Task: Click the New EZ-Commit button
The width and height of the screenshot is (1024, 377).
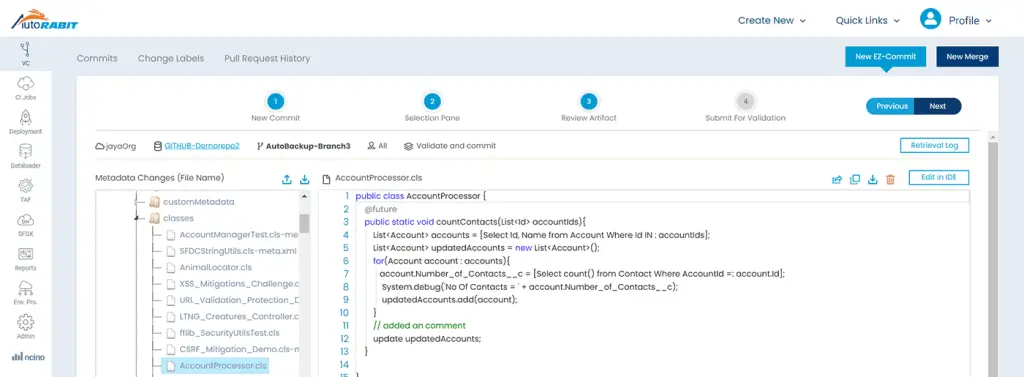Action: coord(885,56)
